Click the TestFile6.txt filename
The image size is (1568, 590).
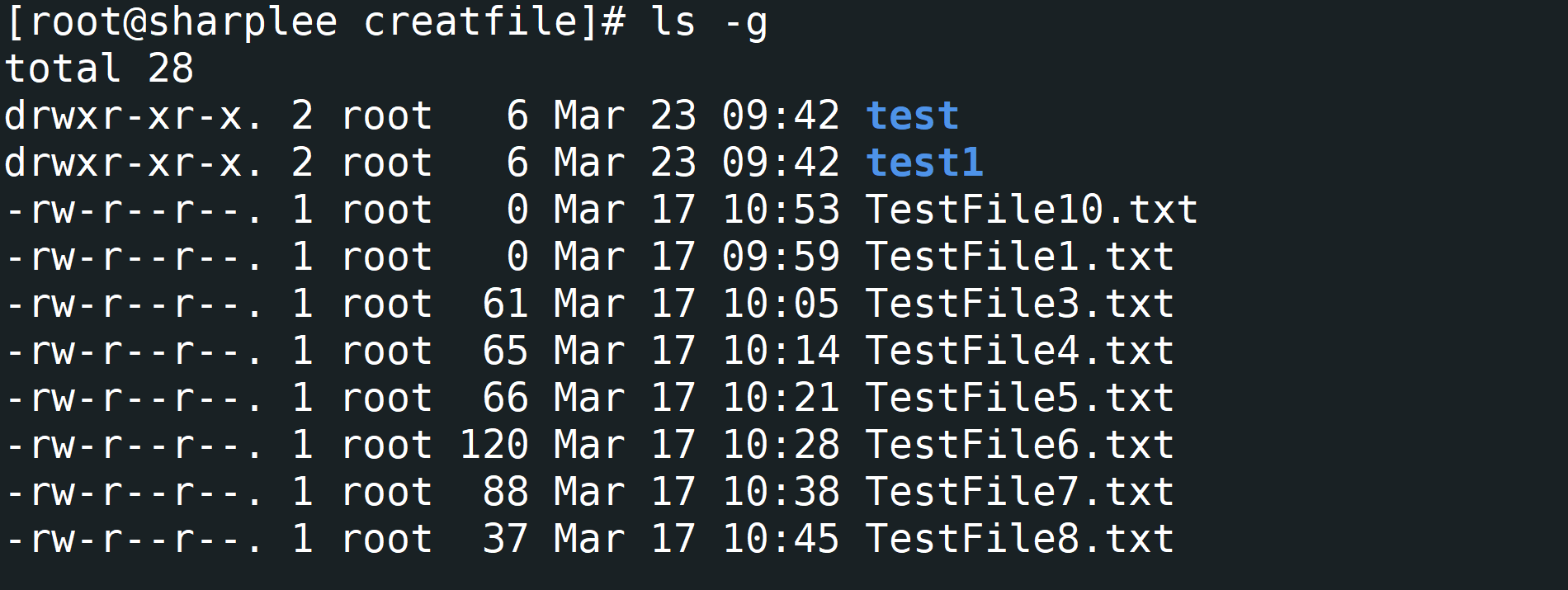[1019, 445]
